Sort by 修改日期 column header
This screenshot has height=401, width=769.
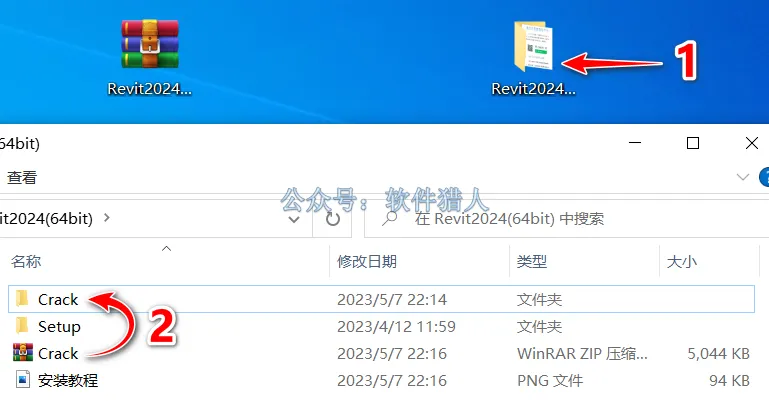pyautogui.click(x=367, y=261)
